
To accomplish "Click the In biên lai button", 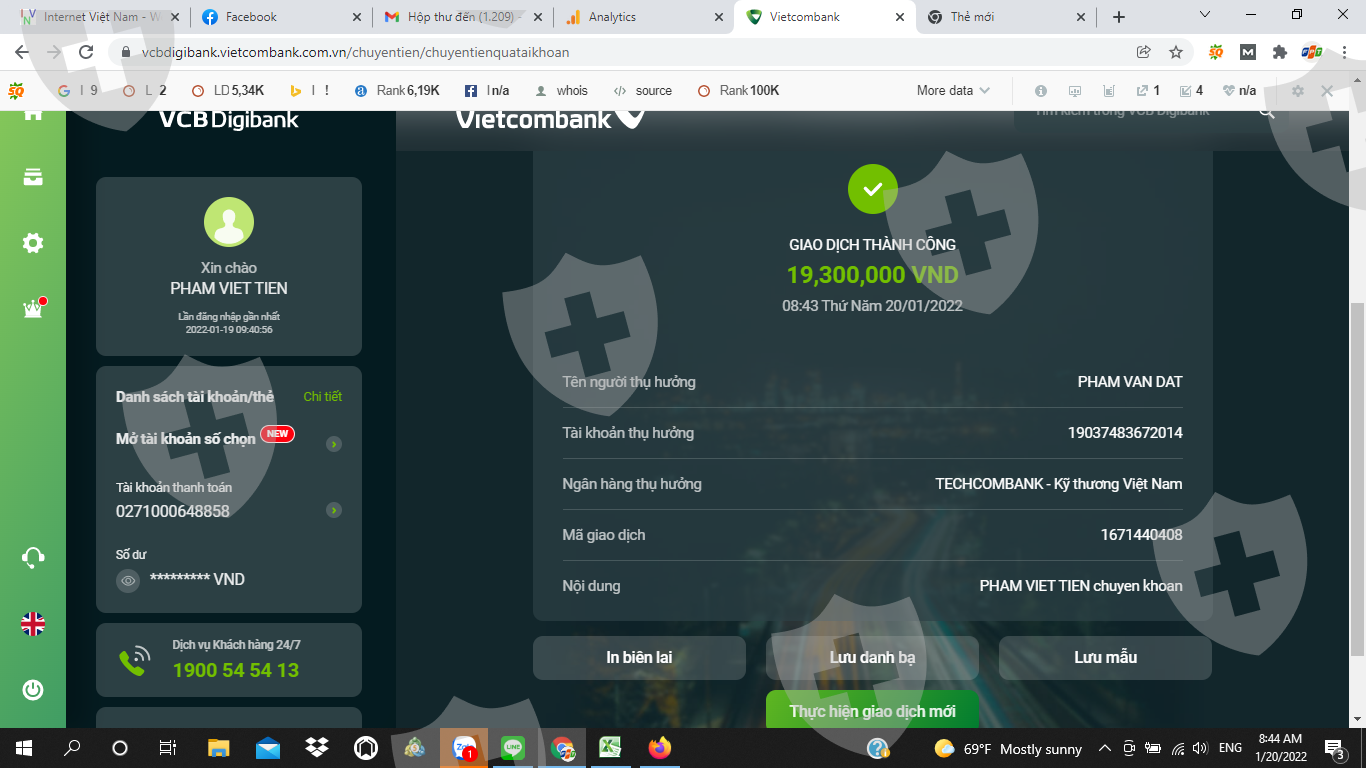I will [639, 658].
